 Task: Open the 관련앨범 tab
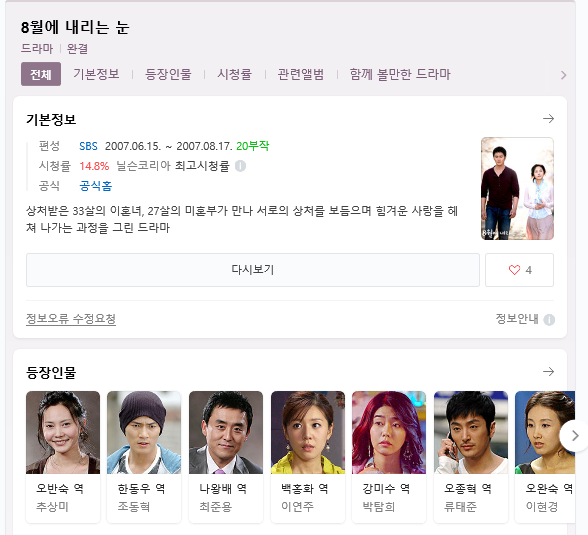pos(301,74)
